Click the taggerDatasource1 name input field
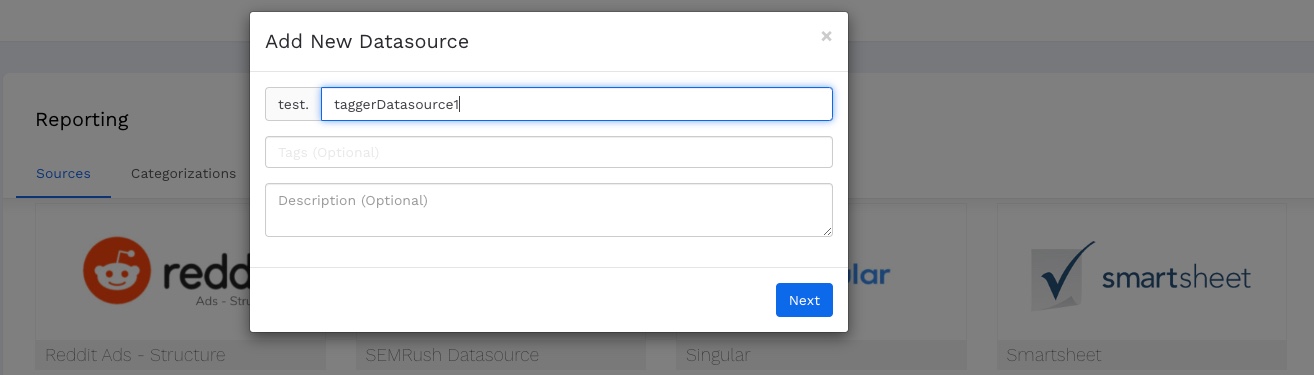The image size is (1314, 375). point(576,104)
